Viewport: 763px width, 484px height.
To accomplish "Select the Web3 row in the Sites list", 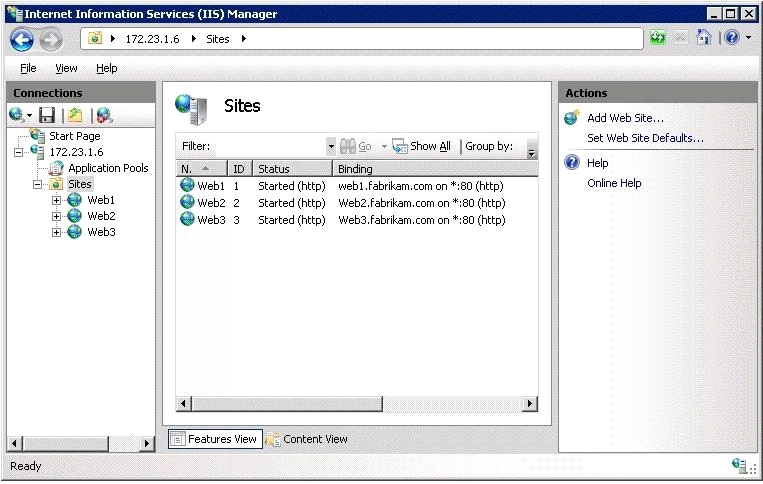I will point(357,220).
